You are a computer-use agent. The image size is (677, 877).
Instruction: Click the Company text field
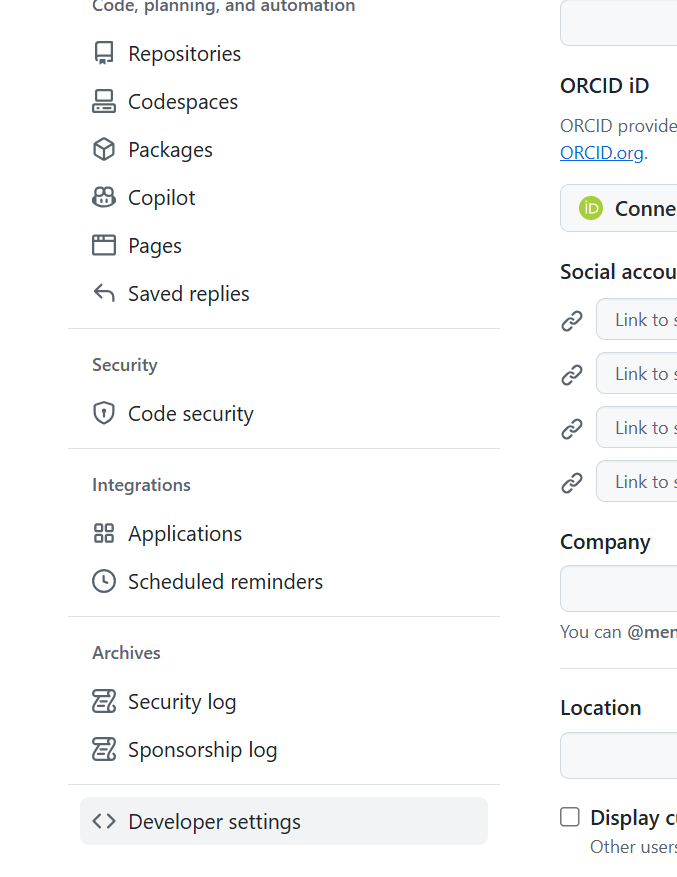[x=620, y=588]
